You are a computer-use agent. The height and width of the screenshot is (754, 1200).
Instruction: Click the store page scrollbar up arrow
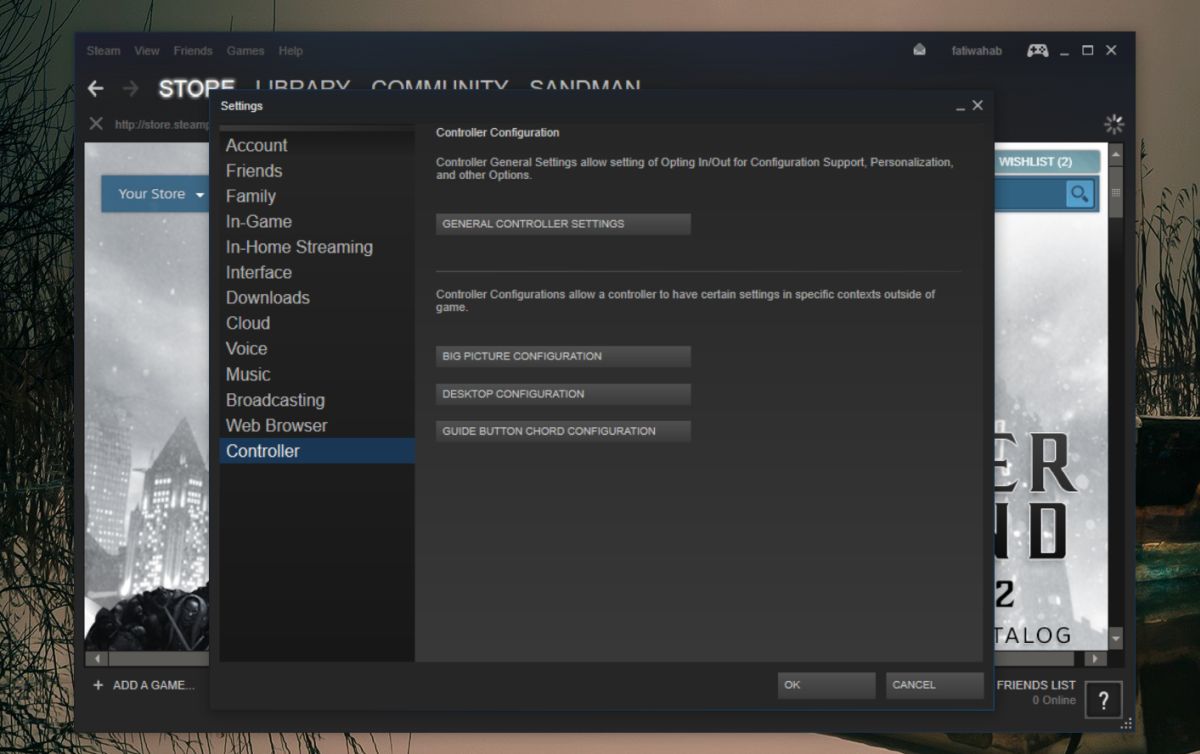point(1116,154)
